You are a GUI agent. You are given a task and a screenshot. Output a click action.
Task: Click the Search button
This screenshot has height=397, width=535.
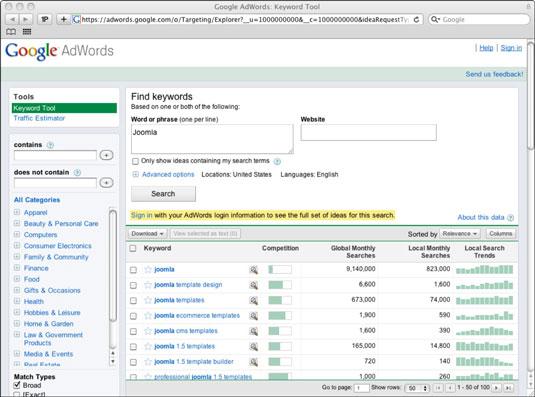point(163,194)
